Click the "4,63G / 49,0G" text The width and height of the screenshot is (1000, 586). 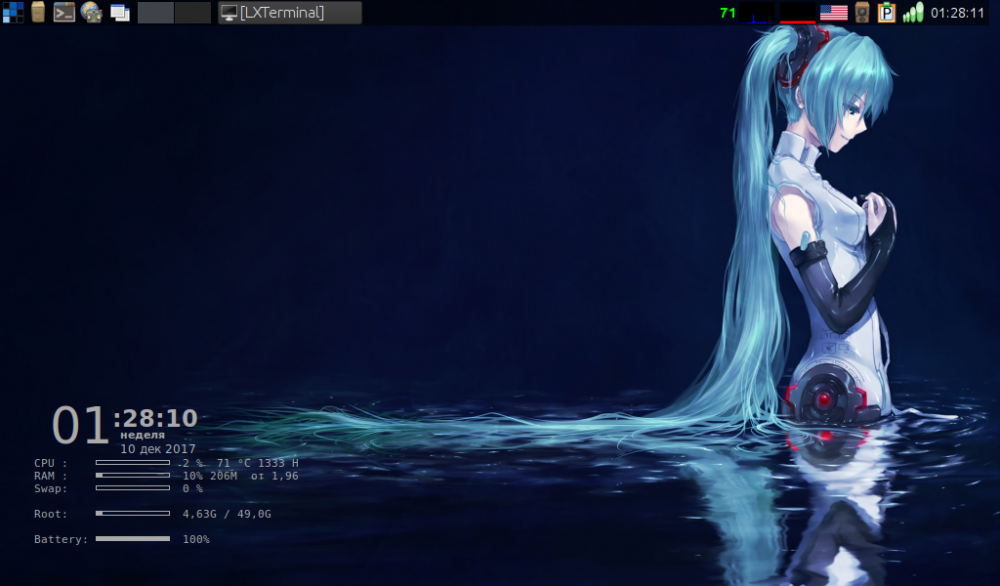226,514
